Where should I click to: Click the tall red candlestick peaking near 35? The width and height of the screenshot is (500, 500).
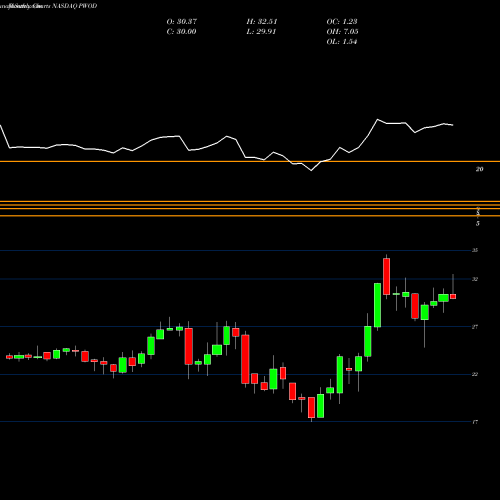click(387, 276)
